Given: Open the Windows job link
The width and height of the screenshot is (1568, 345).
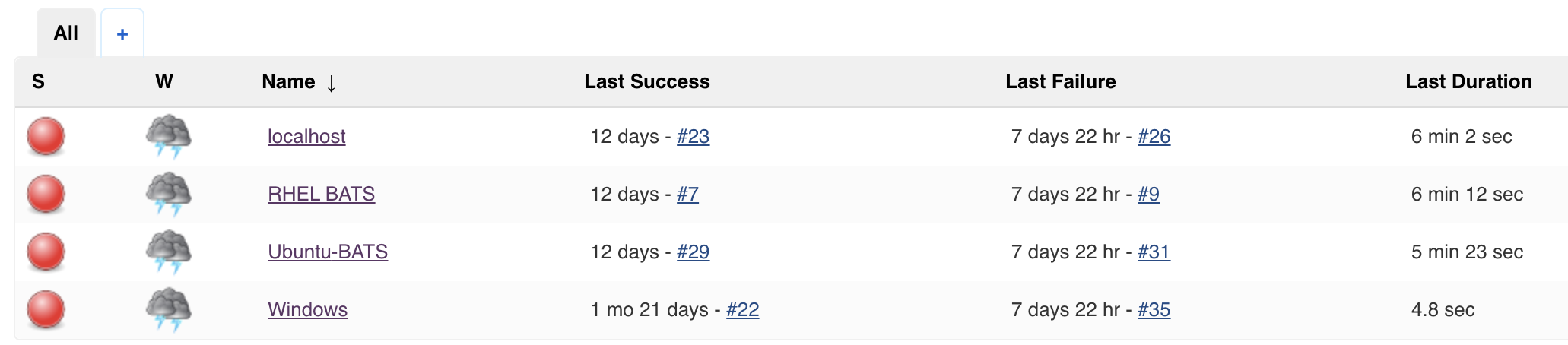Looking at the screenshot, I should (x=307, y=309).
